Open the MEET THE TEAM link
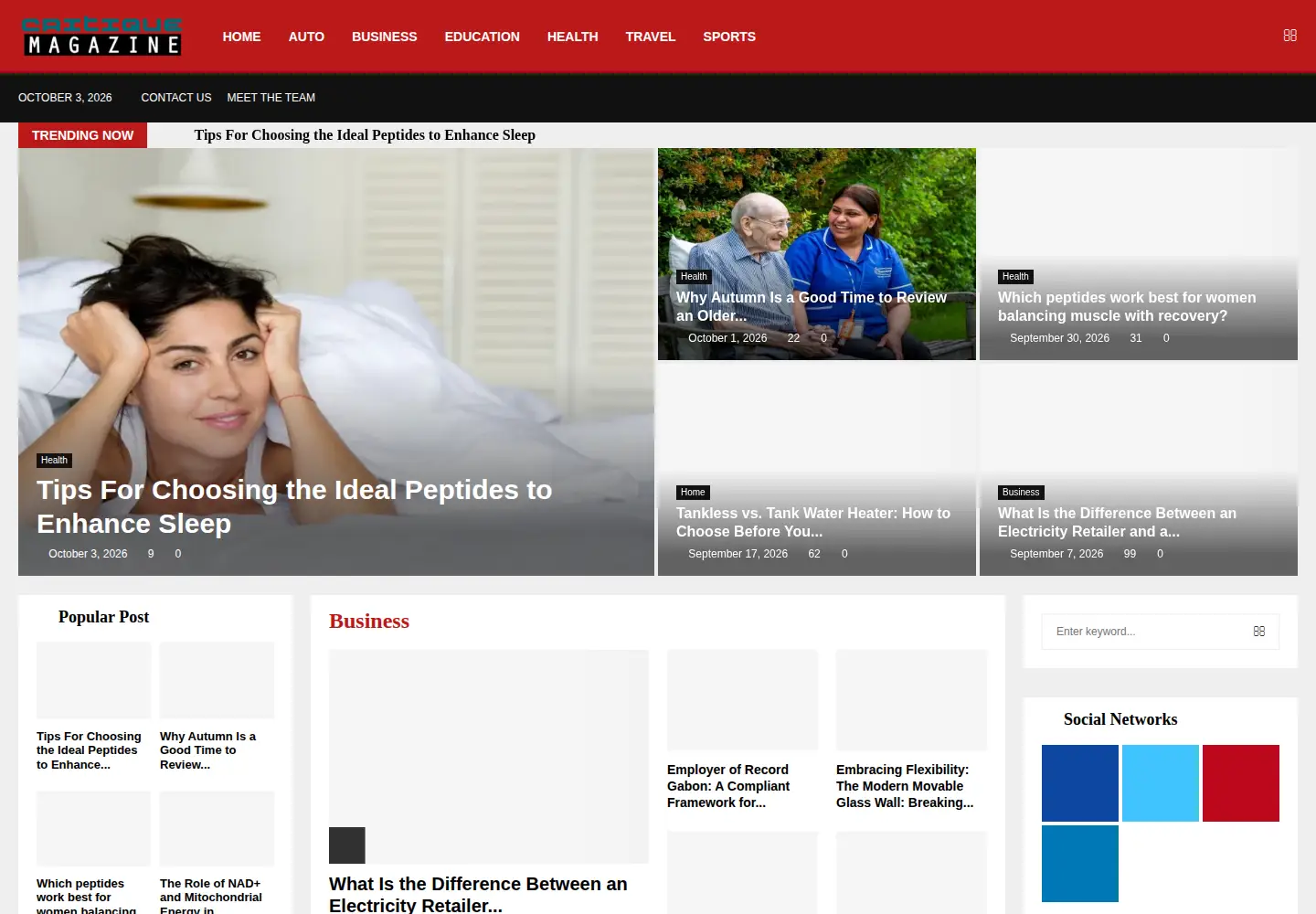 click(x=271, y=98)
